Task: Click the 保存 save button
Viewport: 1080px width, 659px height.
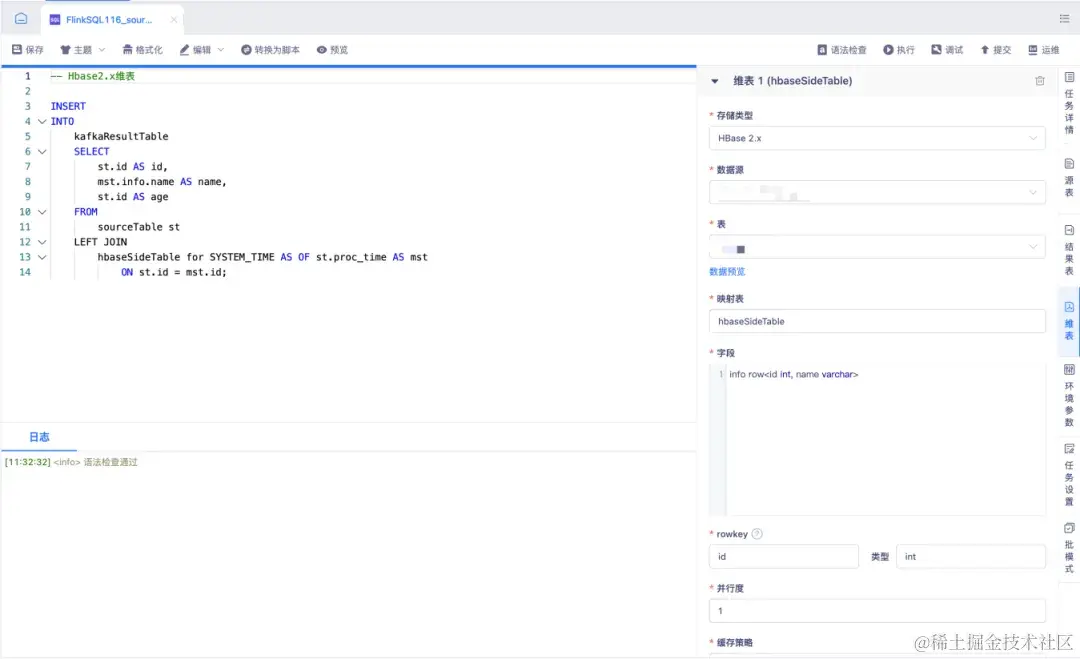Action: [x=28, y=50]
